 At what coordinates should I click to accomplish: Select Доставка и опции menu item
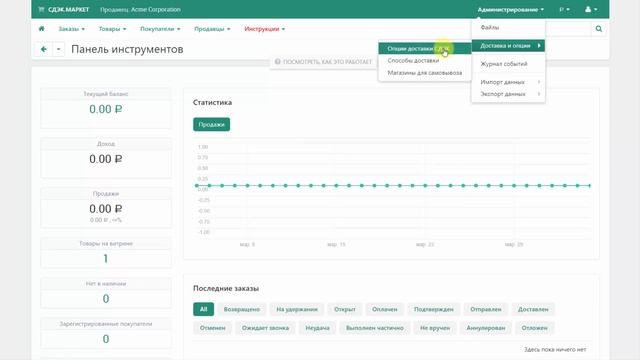point(508,46)
